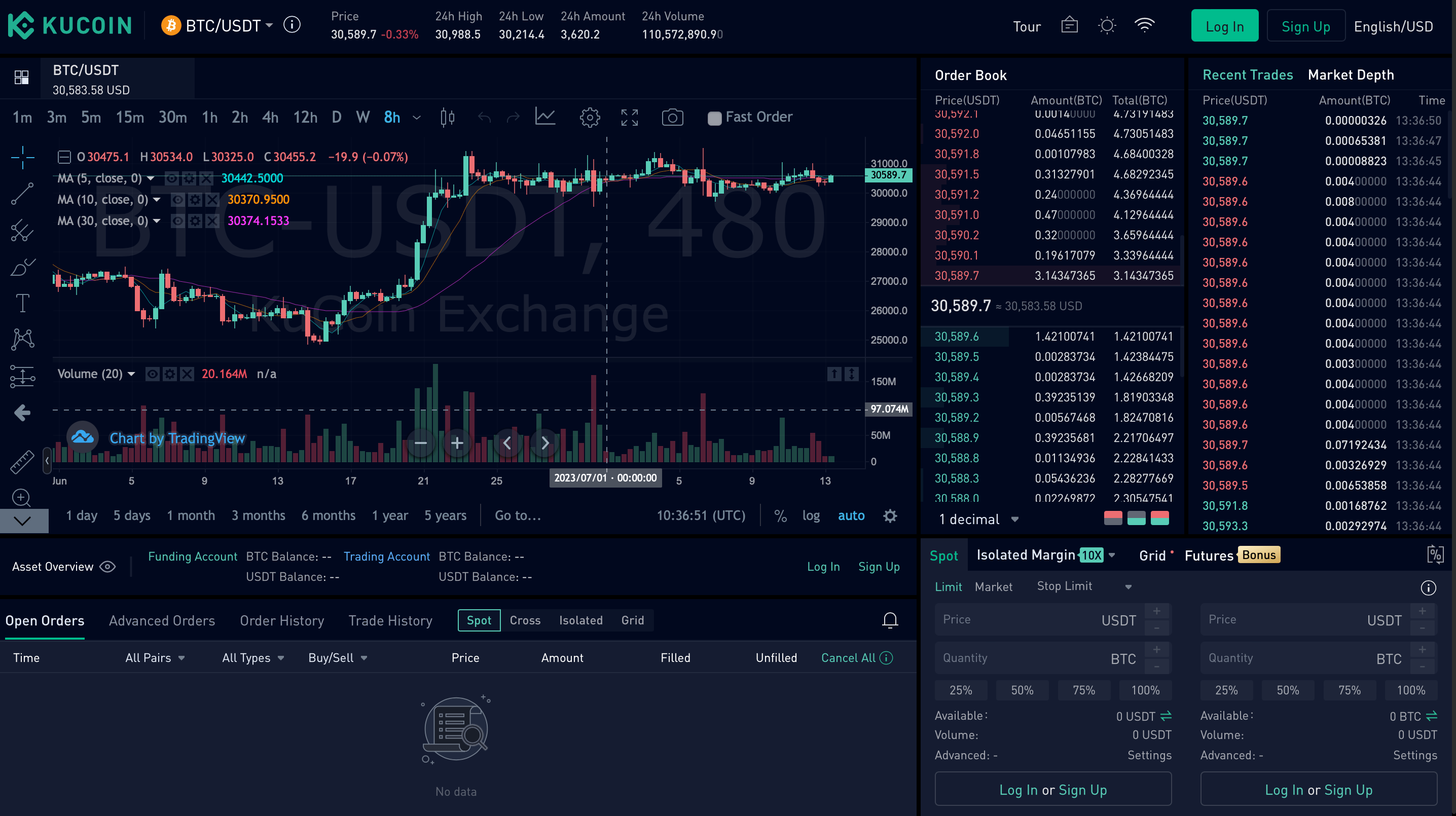Toggle log scale on chart
The image size is (1456, 816).
point(811,516)
